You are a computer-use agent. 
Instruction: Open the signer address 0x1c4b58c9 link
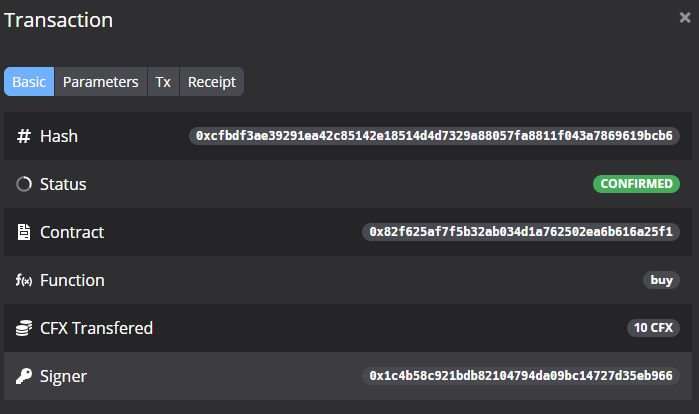point(520,376)
